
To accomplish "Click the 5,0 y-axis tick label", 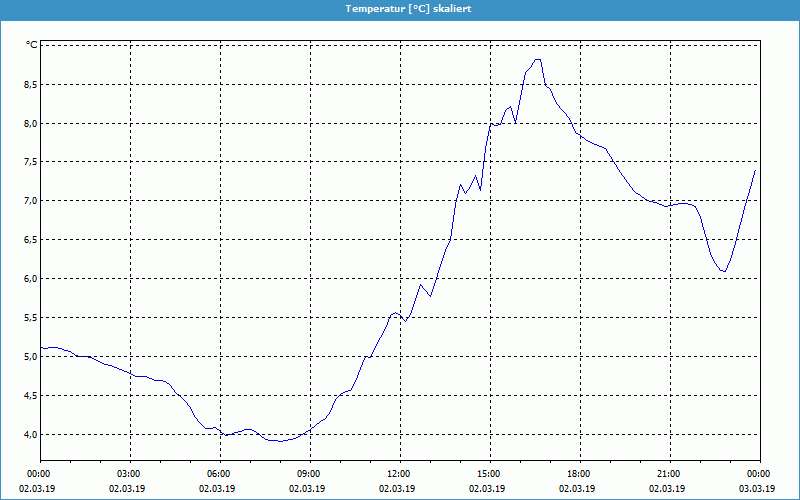I will (x=30, y=357).
